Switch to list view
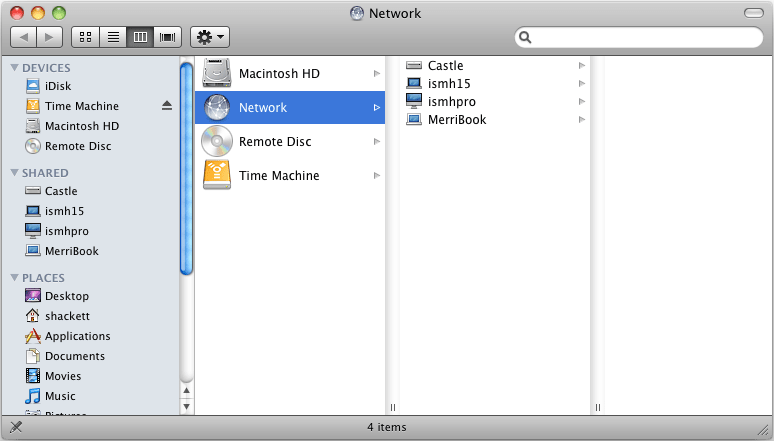This screenshot has width=774, height=441. coord(113,37)
